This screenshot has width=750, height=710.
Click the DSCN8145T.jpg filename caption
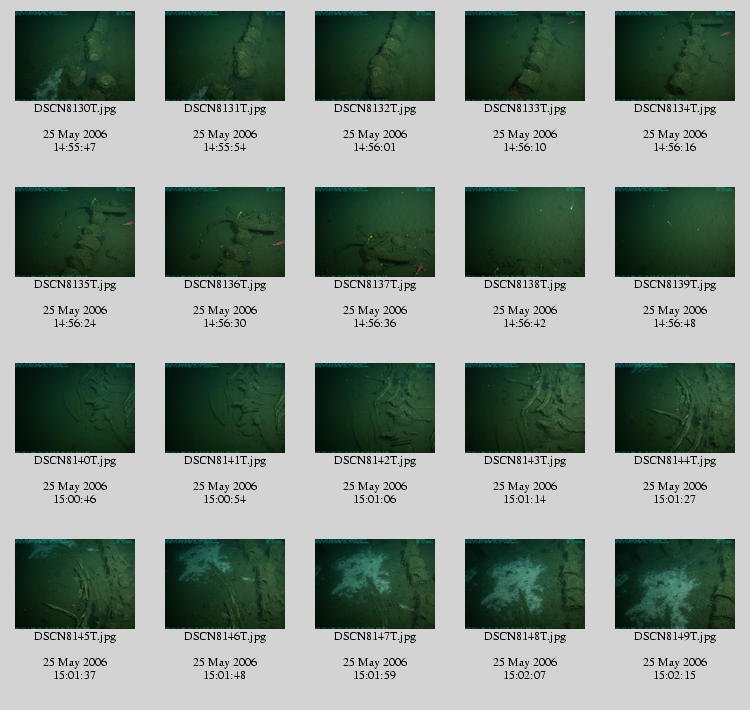click(x=75, y=637)
